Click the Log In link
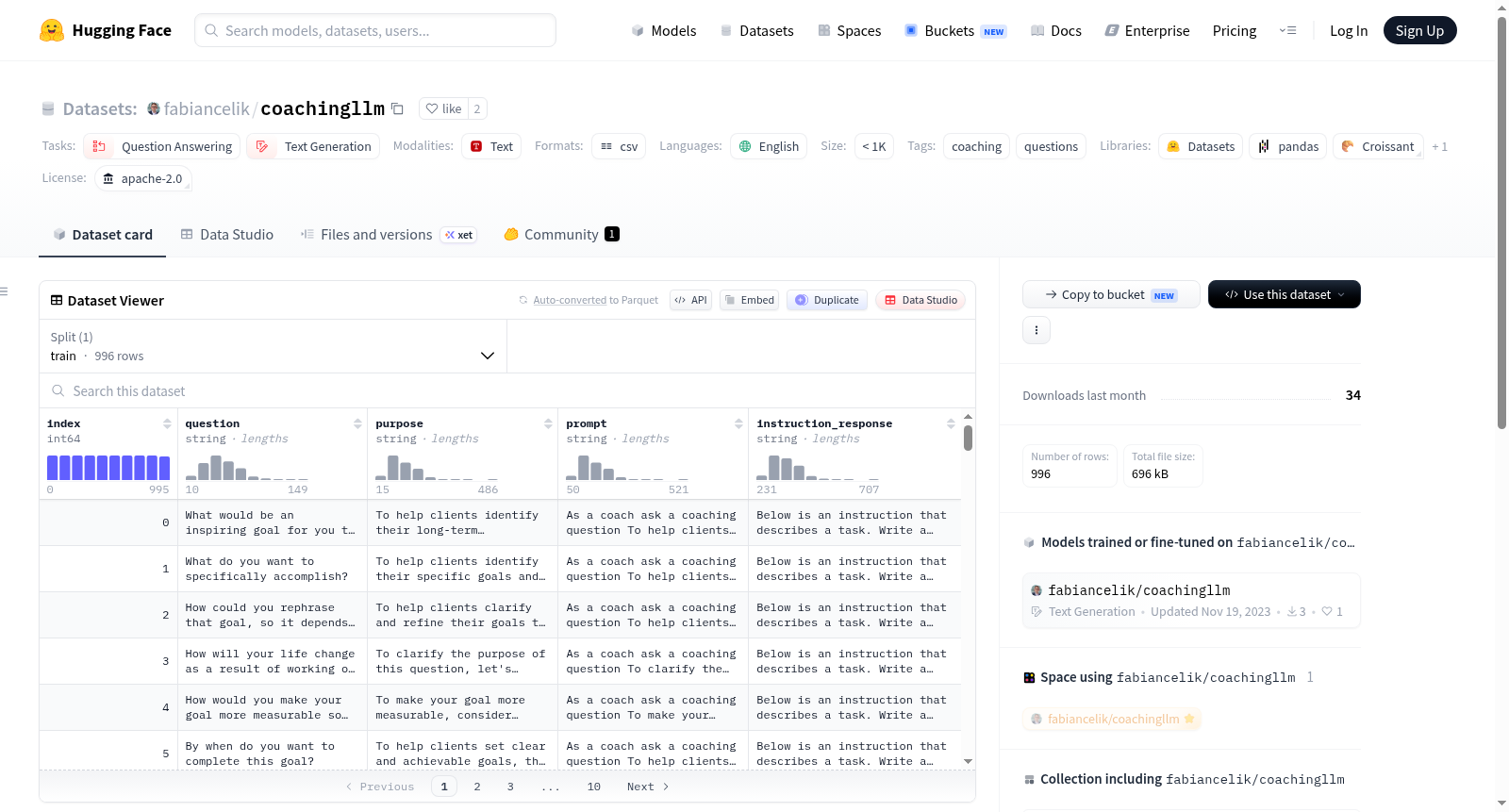 point(1349,30)
